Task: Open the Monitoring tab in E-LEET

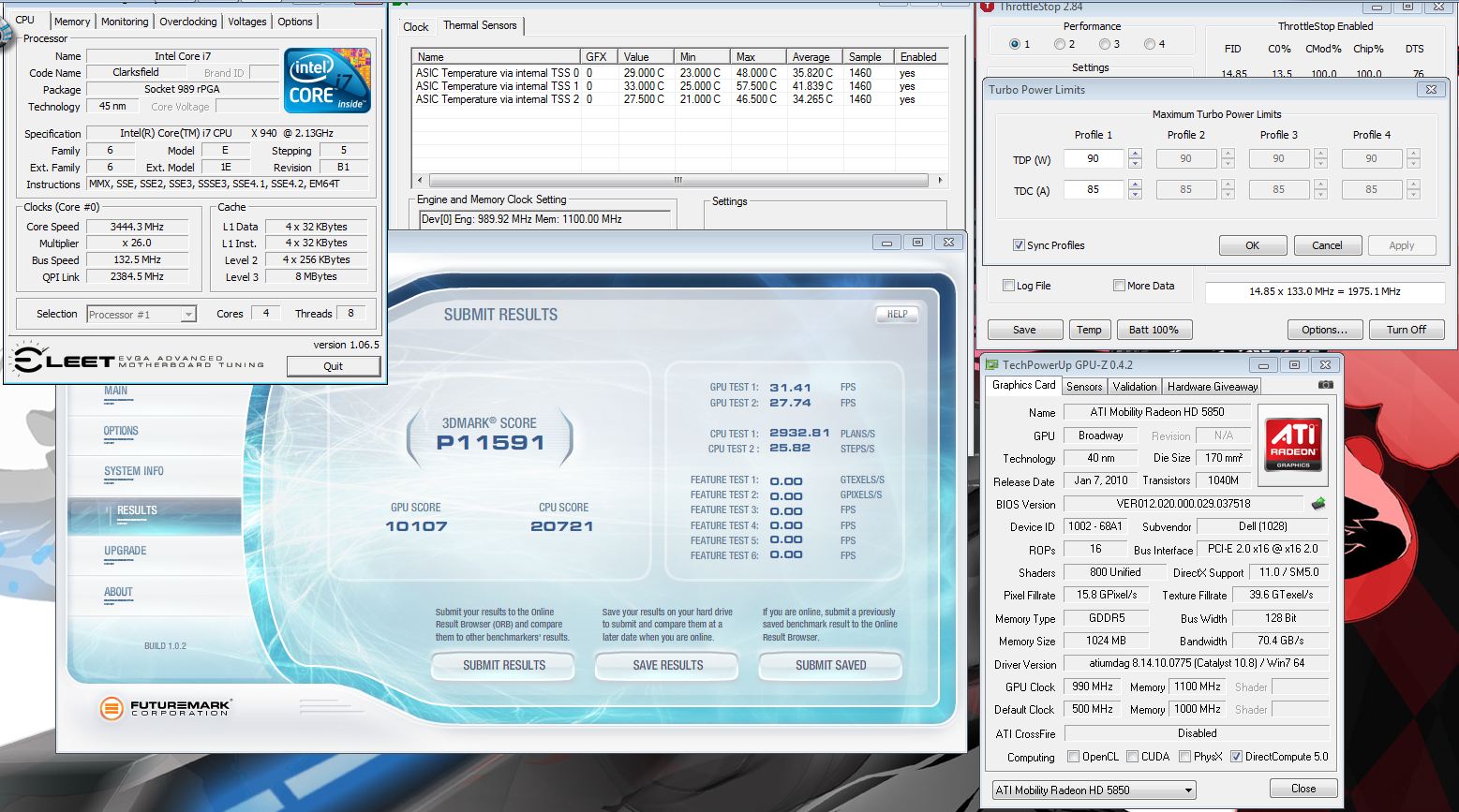Action: tap(125, 22)
